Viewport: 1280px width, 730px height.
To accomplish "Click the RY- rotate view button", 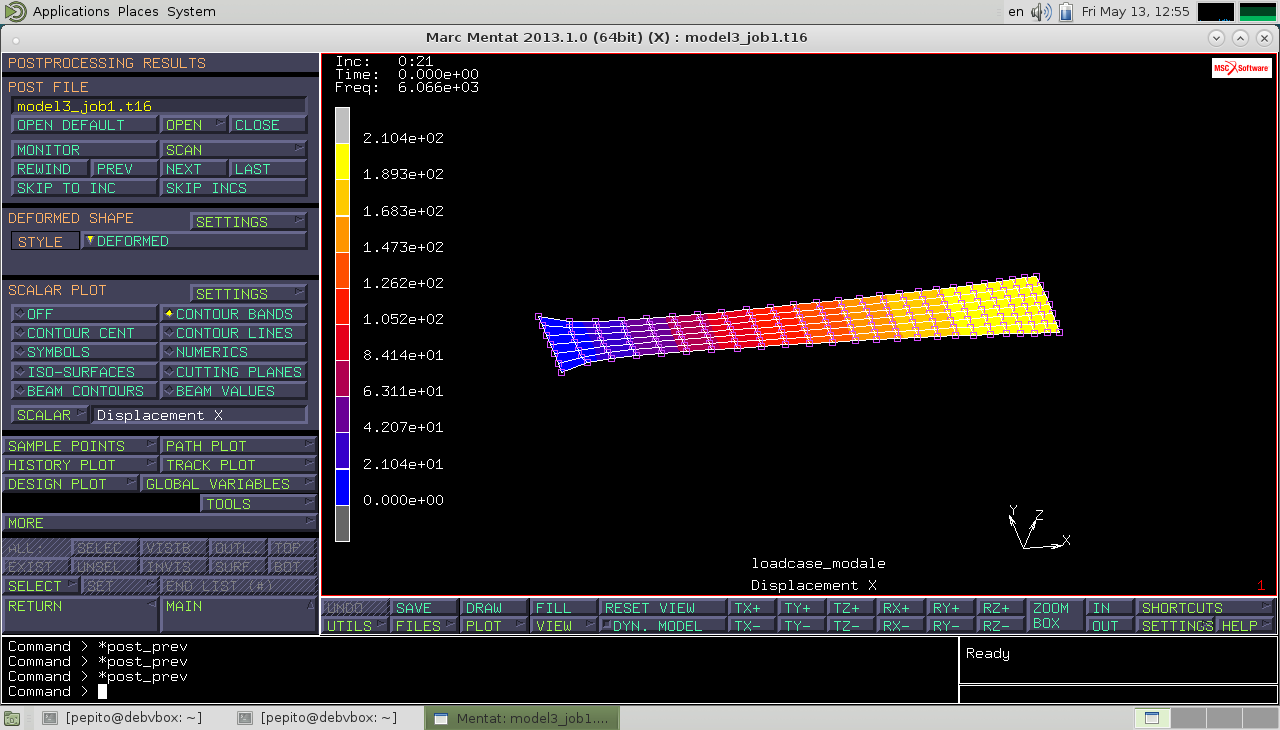I will point(952,626).
